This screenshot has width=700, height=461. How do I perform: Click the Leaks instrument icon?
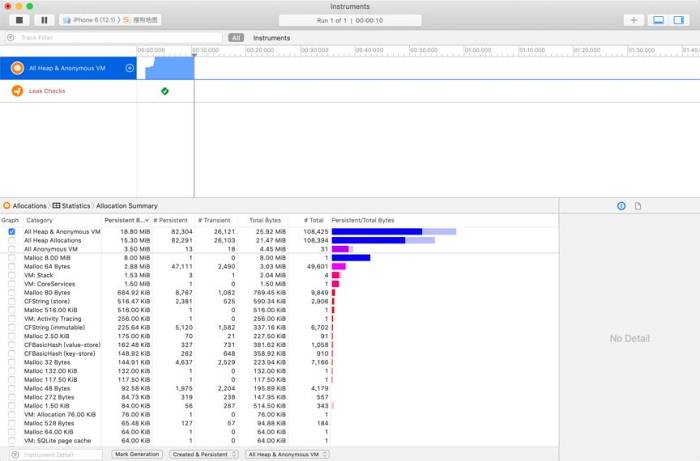[x=17, y=91]
